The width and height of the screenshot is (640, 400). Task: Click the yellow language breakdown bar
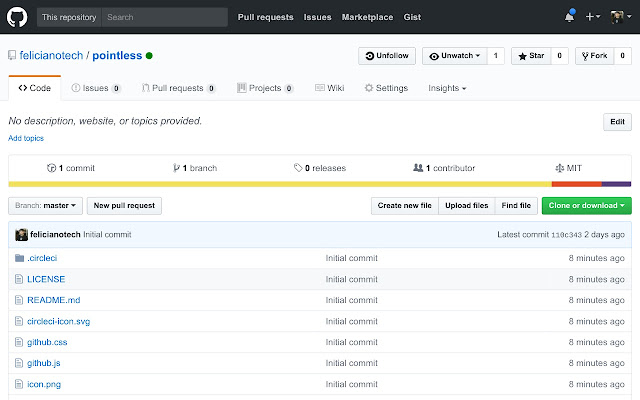click(280, 184)
